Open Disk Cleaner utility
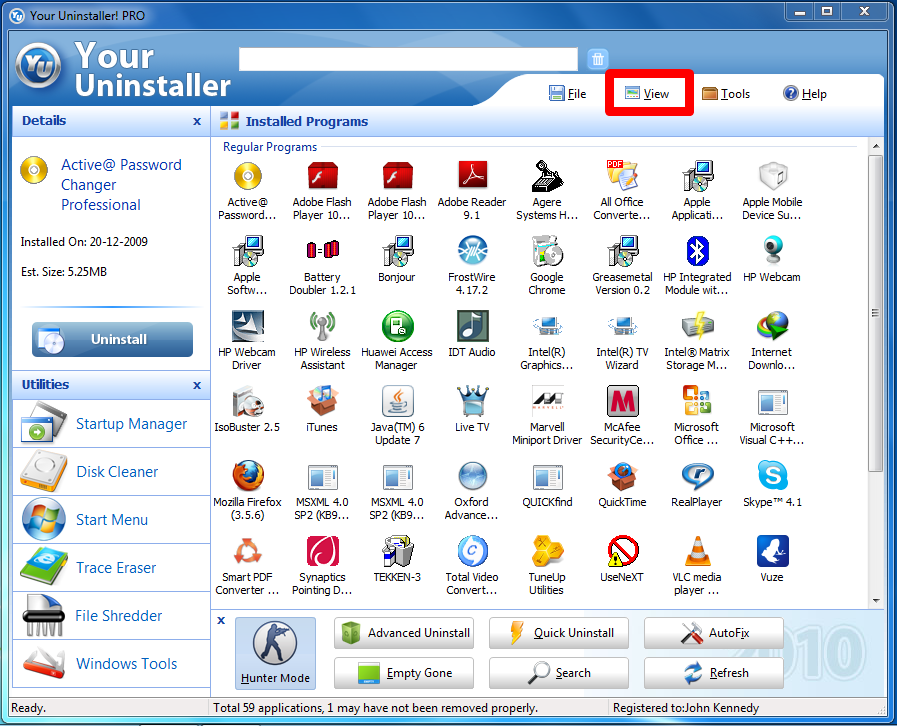This screenshot has width=897, height=726. [112, 472]
